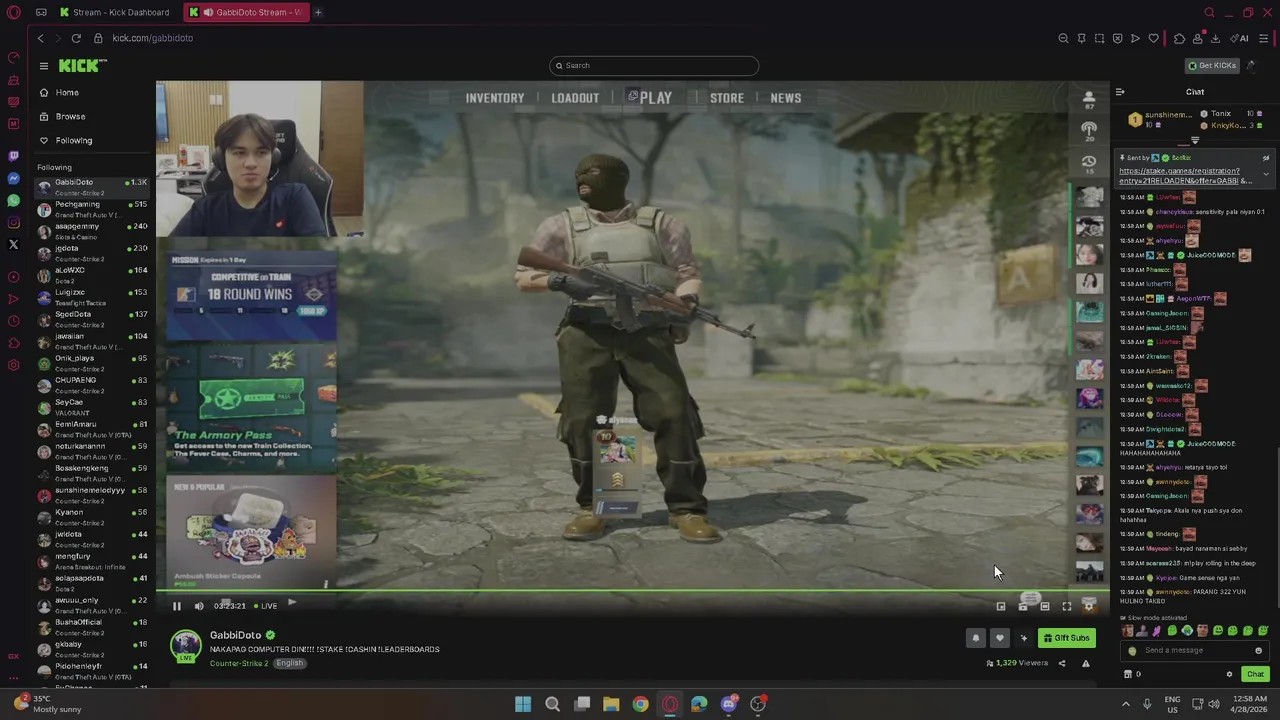Open Browse in sidebar

coord(70,117)
